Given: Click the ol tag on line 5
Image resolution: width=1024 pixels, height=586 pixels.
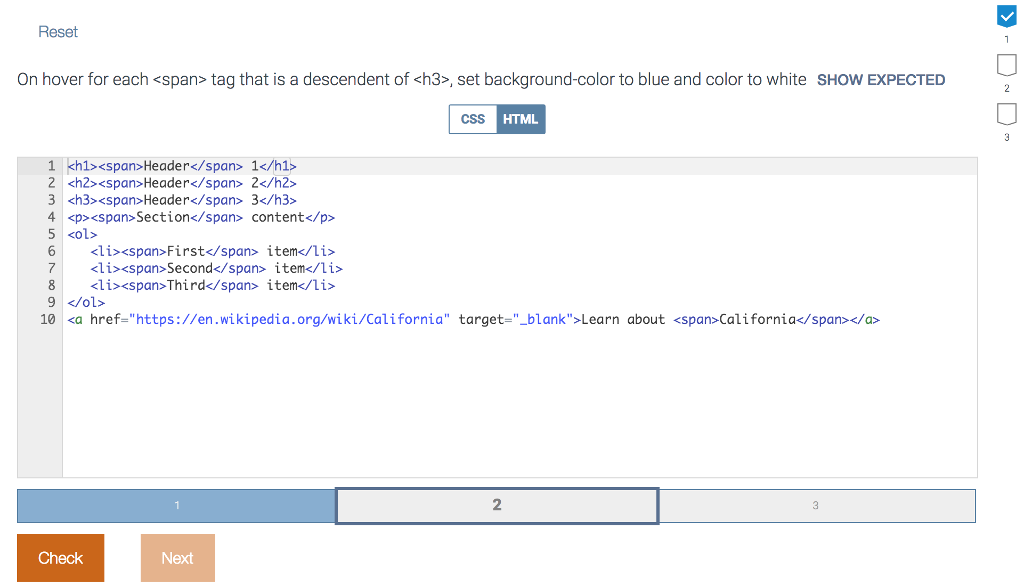Looking at the screenshot, I should 82,233.
